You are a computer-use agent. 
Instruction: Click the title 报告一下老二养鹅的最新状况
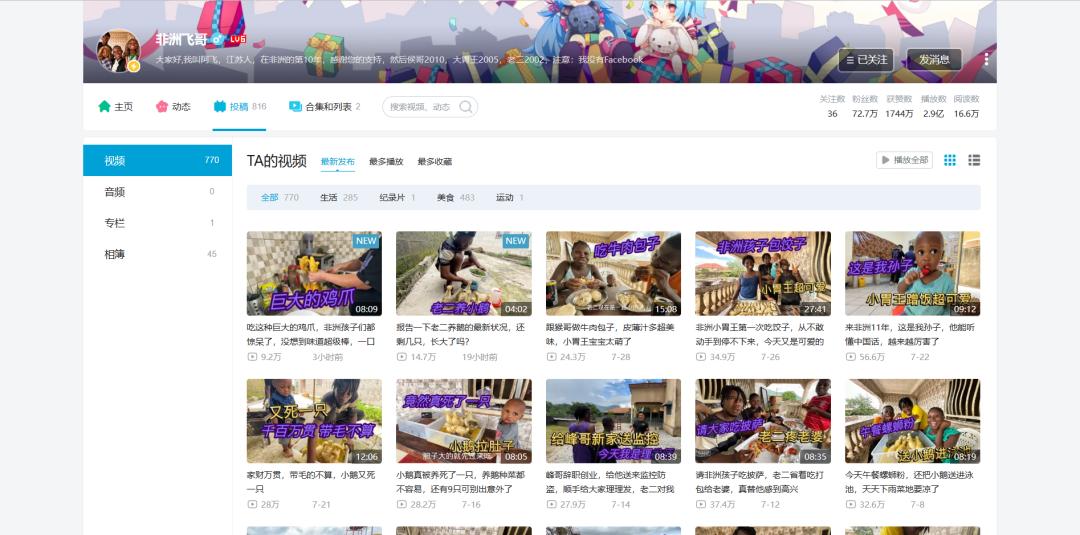click(x=461, y=334)
